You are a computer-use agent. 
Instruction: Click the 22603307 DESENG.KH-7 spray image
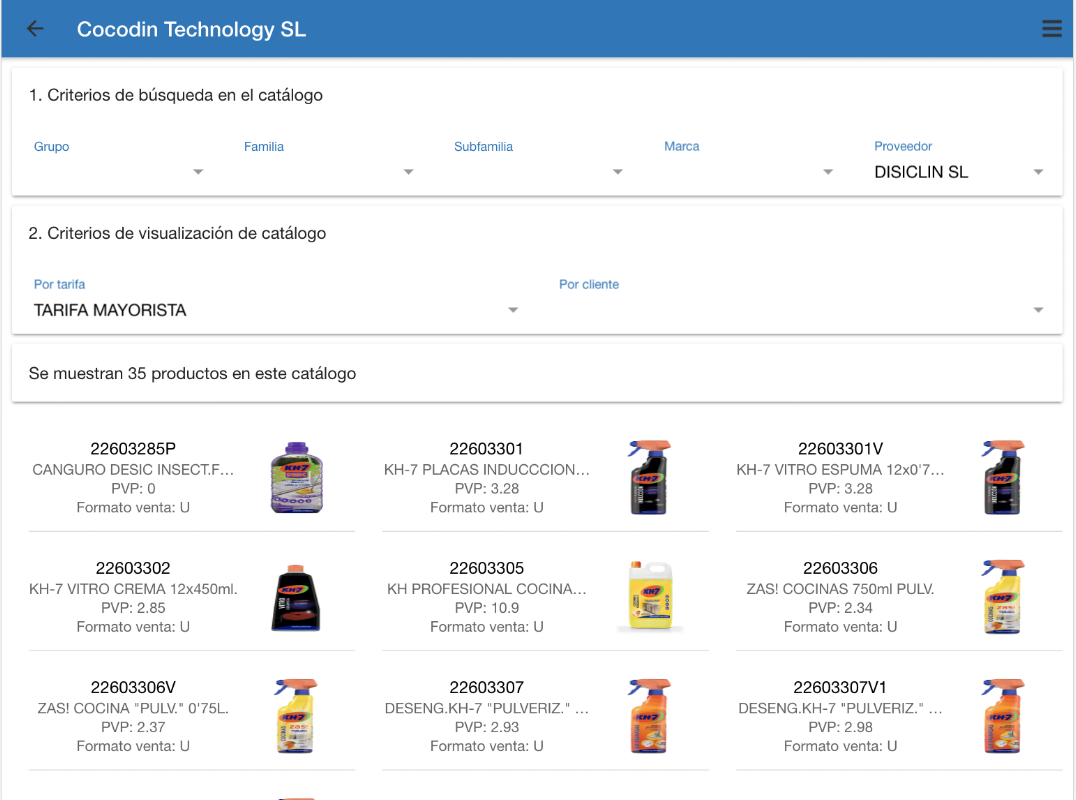[649, 716]
